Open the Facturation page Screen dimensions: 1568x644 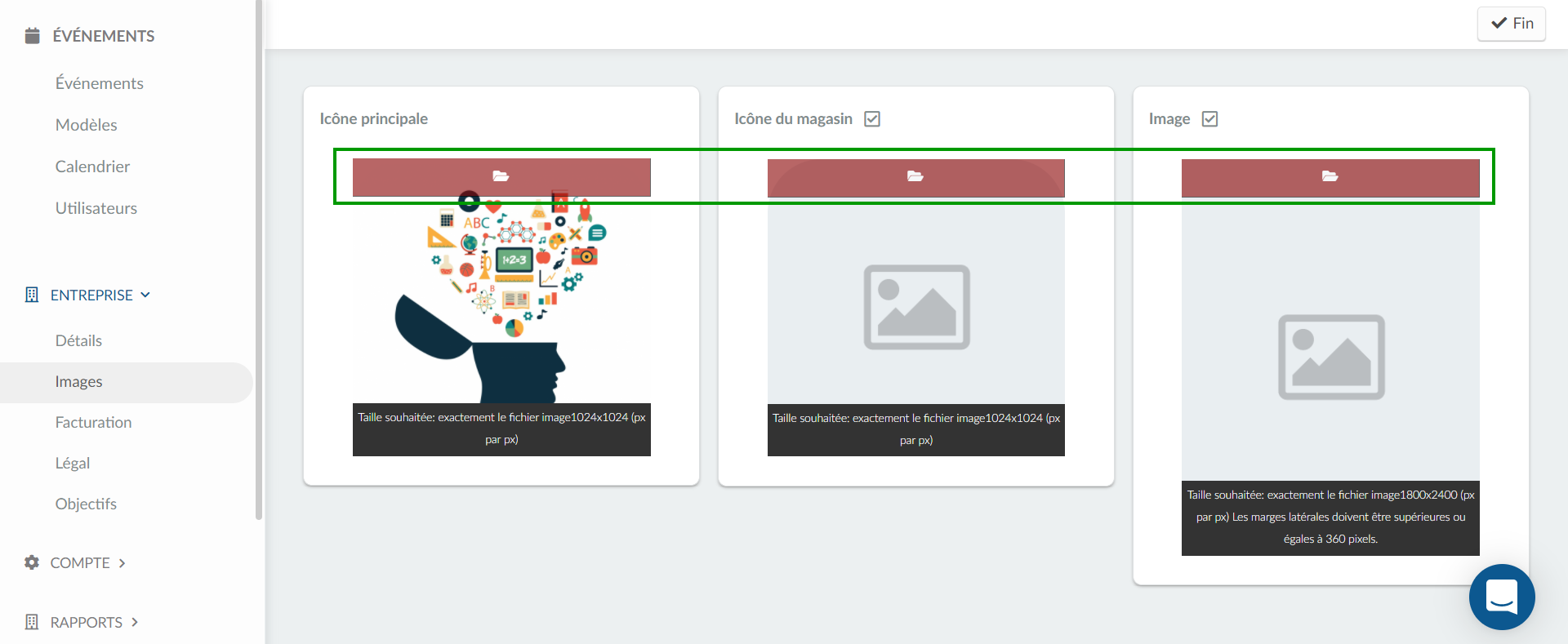93,422
